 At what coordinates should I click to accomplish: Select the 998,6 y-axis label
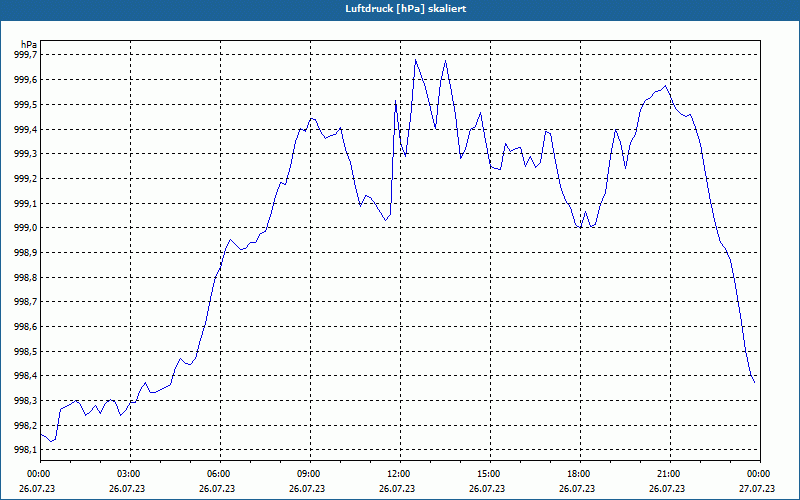25,327
